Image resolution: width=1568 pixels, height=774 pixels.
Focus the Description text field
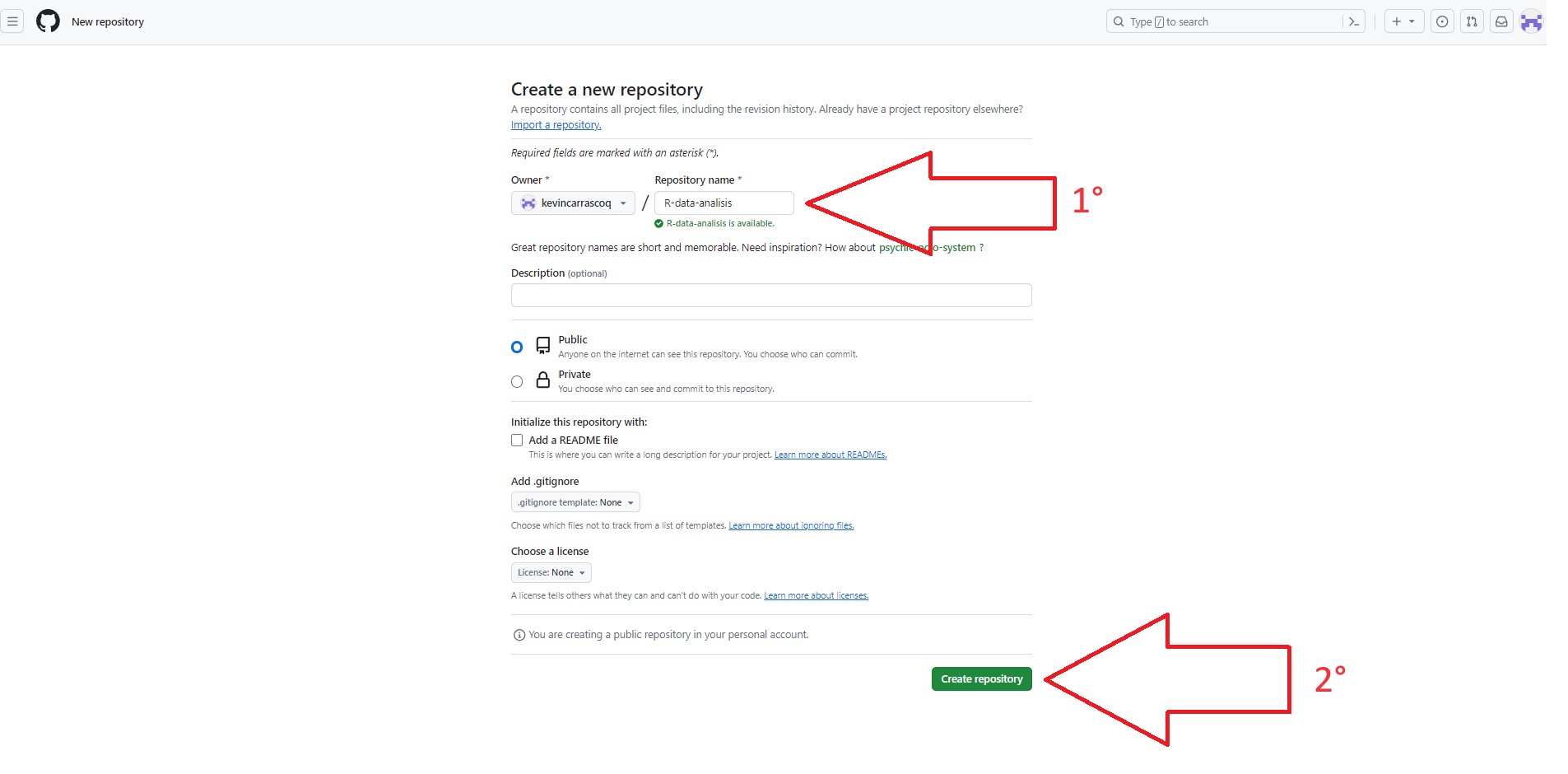[x=770, y=296]
